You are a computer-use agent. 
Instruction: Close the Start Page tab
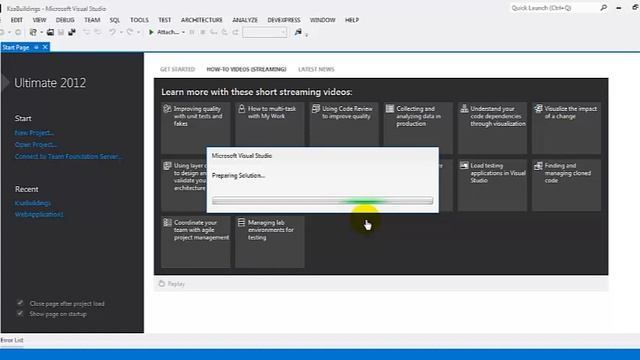click(x=45, y=47)
